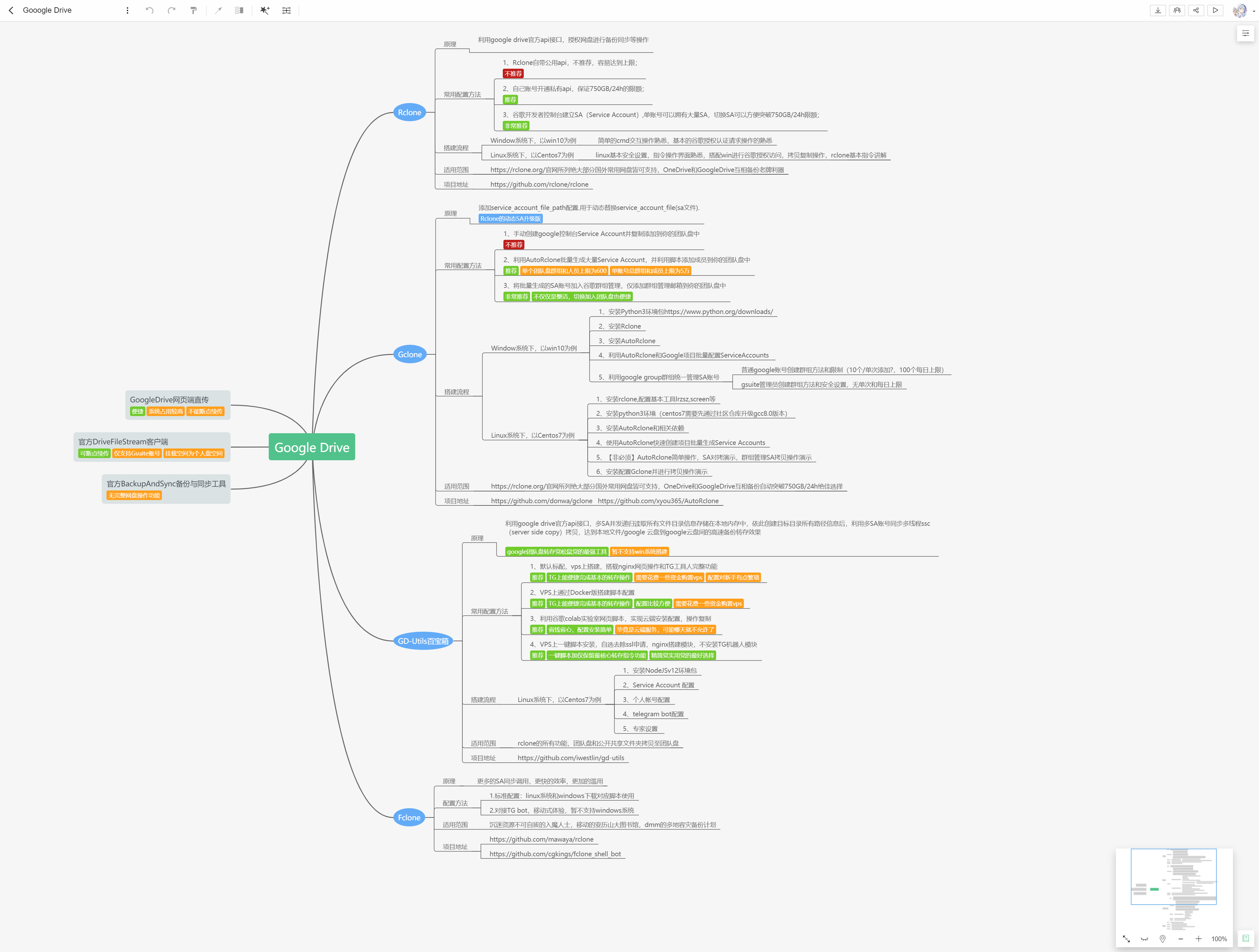This screenshot has width=1259, height=952.
Task: Toggle fullscreen with the diagonal arrows icon
Action: click(x=1126, y=939)
